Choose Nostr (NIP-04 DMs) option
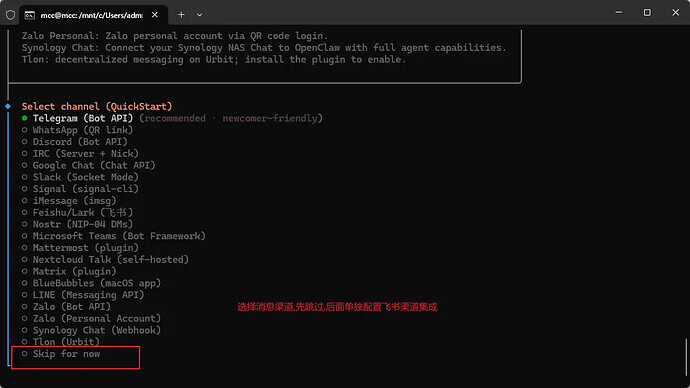690x388 pixels. (77, 224)
